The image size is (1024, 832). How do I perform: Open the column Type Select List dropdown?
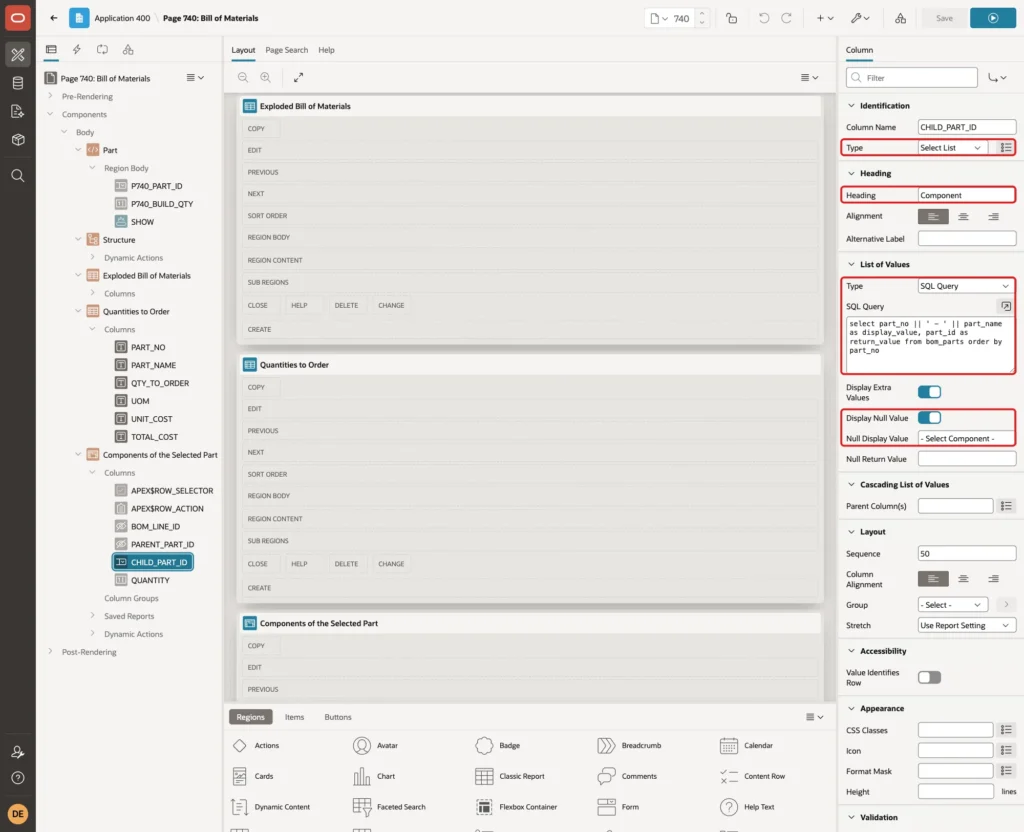pos(952,148)
